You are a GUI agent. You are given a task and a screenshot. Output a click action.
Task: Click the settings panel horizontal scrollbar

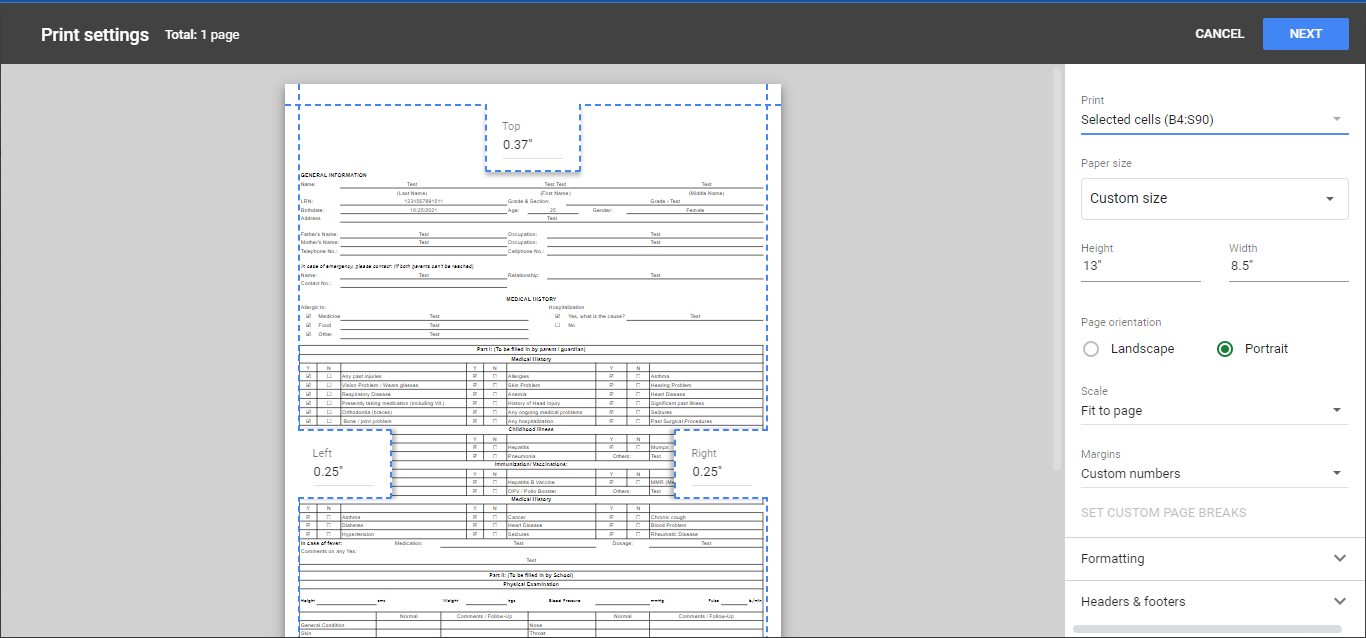1208,629
